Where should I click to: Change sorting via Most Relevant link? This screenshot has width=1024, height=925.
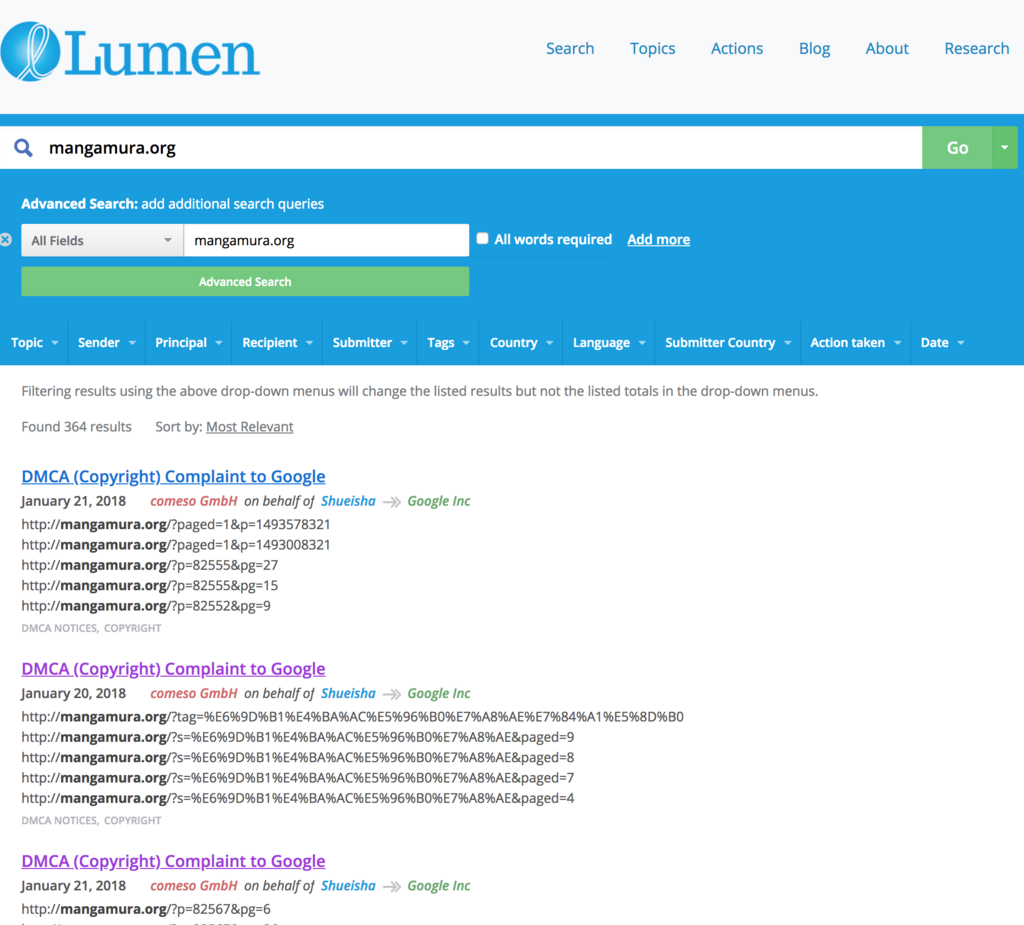pos(249,427)
